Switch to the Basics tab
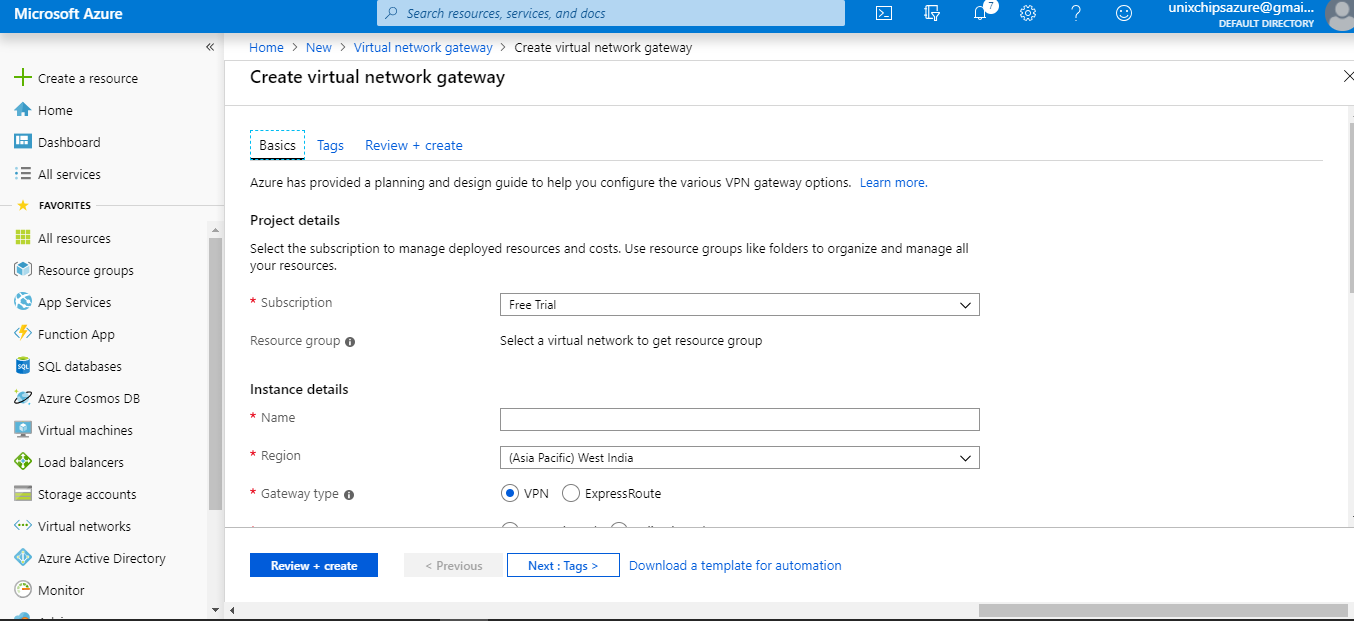Image resolution: width=1354 pixels, height=621 pixels. [277, 145]
